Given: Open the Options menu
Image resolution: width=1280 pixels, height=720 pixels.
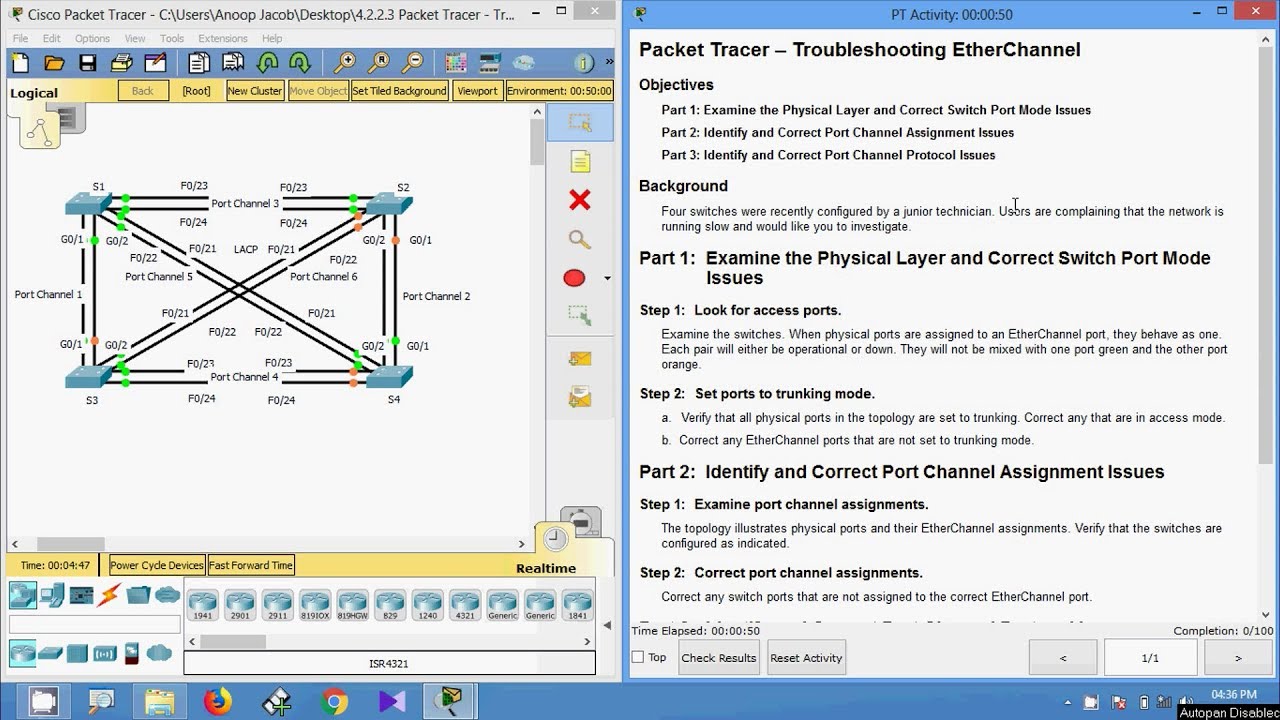Looking at the screenshot, I should (x=92, y=38).
